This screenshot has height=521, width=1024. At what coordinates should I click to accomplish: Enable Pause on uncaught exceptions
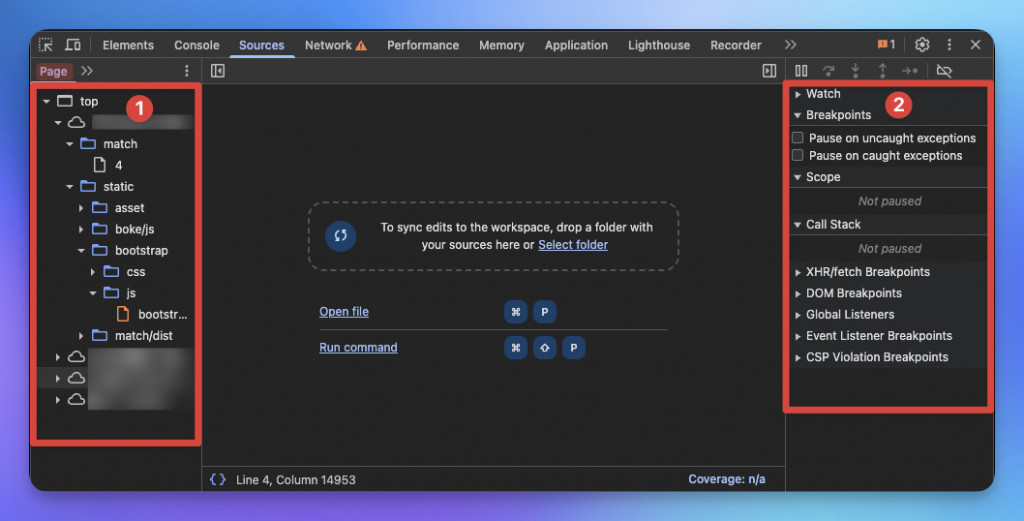point(797,138)
